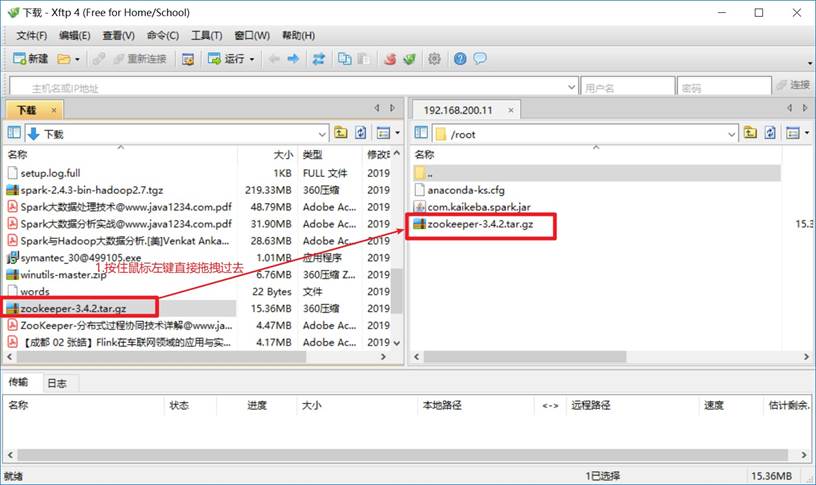Open the parent folder entry in remote pane
This screenshot has width=816, height=485.
point(597,173)
